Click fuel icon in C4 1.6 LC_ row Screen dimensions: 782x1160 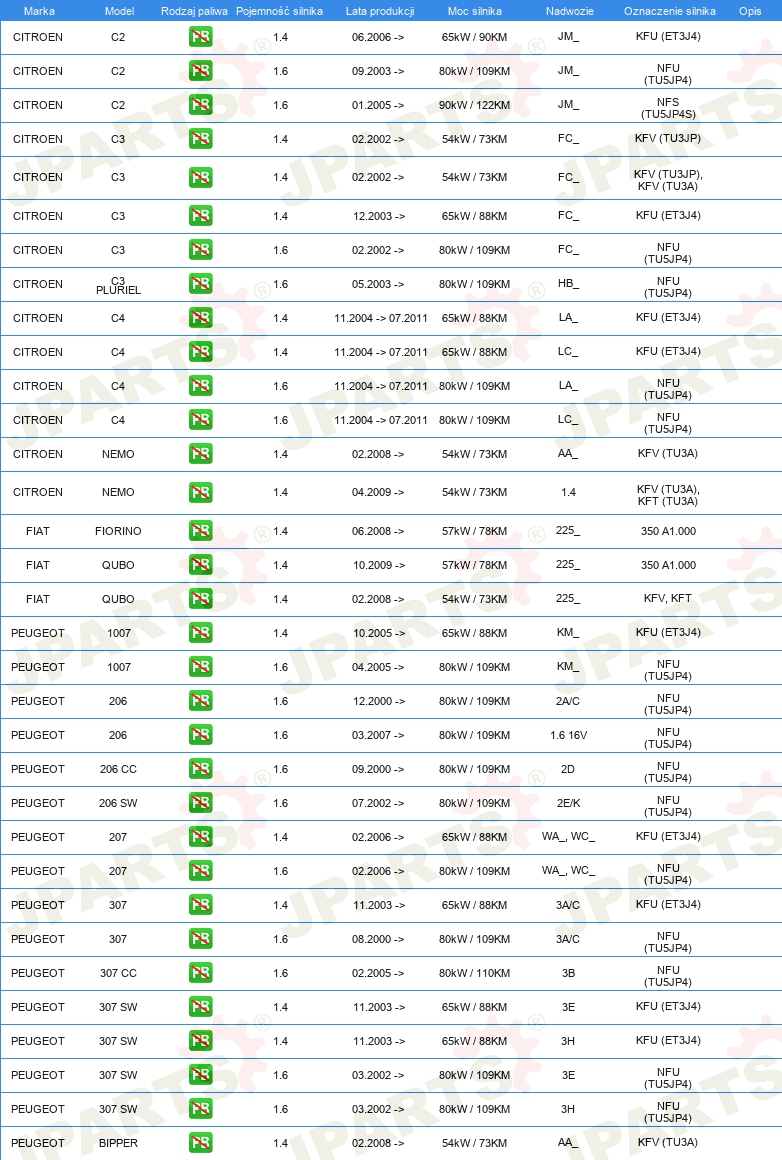200,420
